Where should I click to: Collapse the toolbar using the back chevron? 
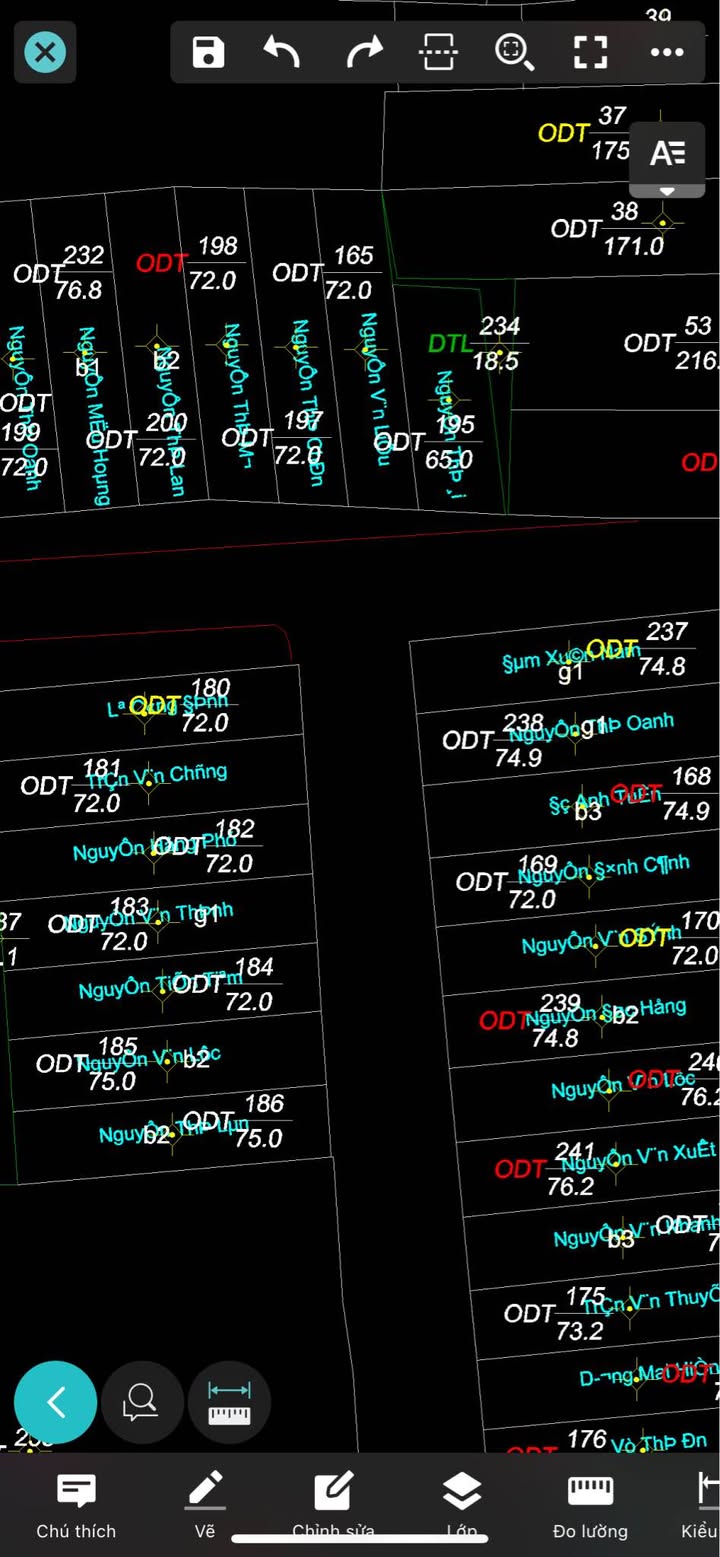56,1402
